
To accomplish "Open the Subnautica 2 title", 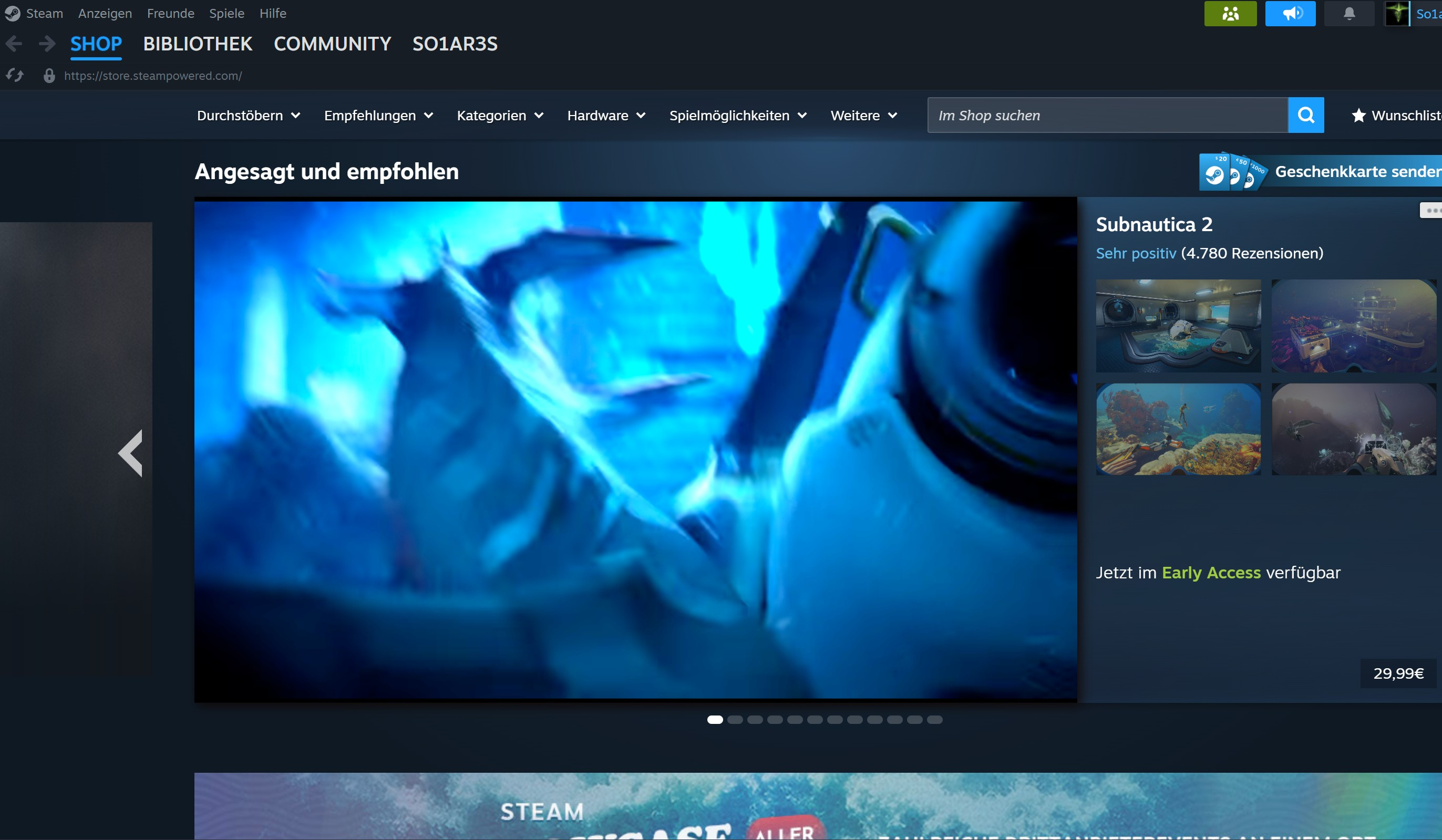I will (x=1154, y=224).
